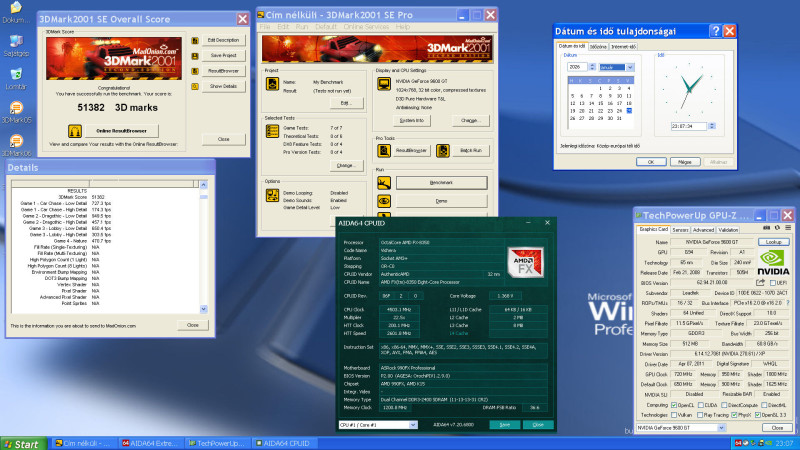Viewport: 800px width, 450px height.
Task: Toggle the OpenGL 3.3 checkbox in GPU-Z
Action: point(758,415)
